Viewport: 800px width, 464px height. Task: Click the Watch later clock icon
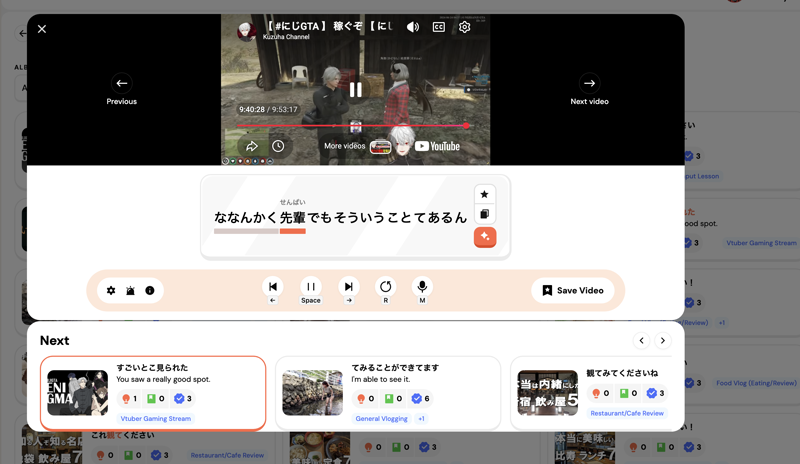[x=278, y=146]
